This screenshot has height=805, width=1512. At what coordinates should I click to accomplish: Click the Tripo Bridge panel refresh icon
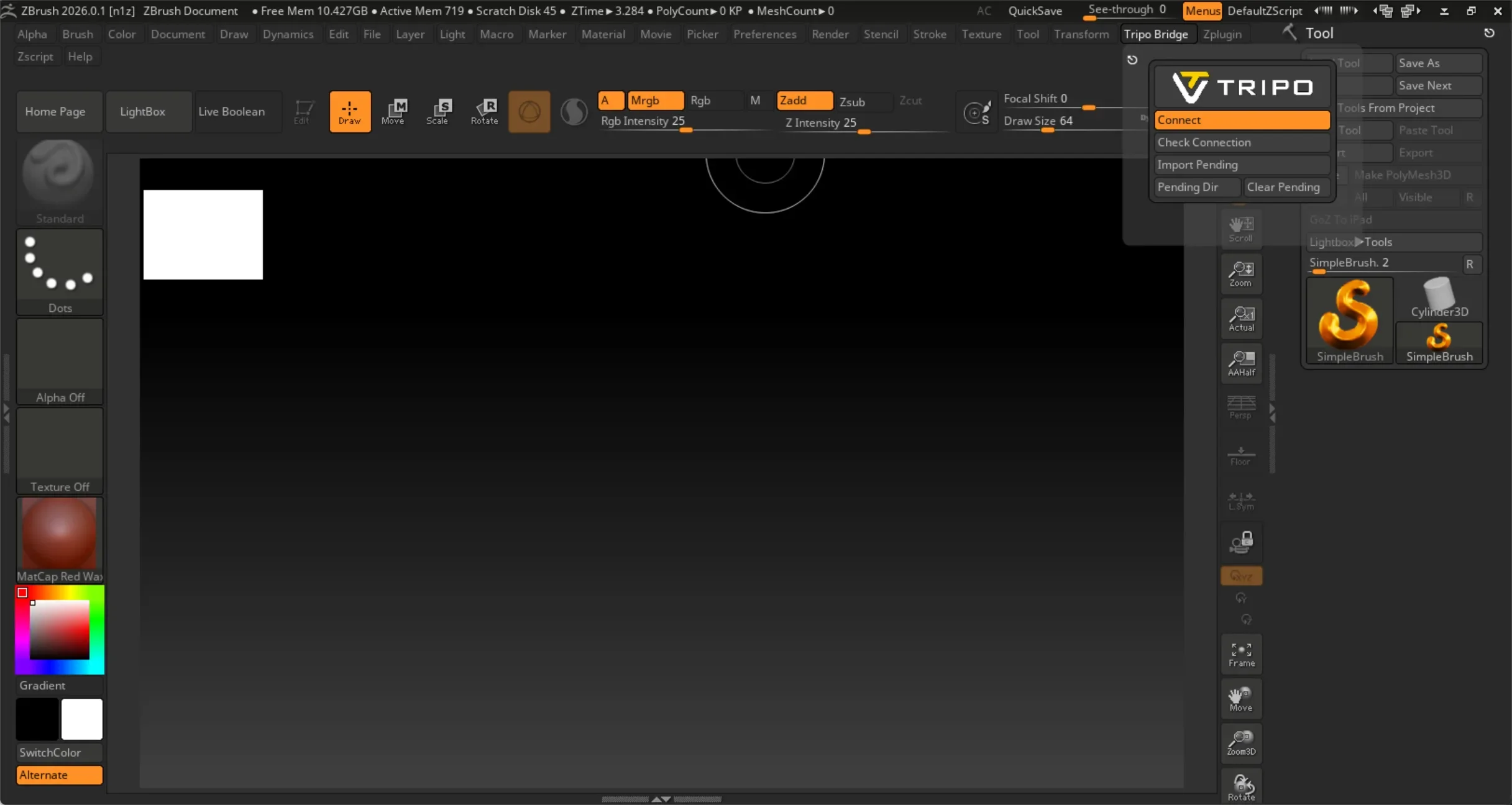pos(1132,60)
